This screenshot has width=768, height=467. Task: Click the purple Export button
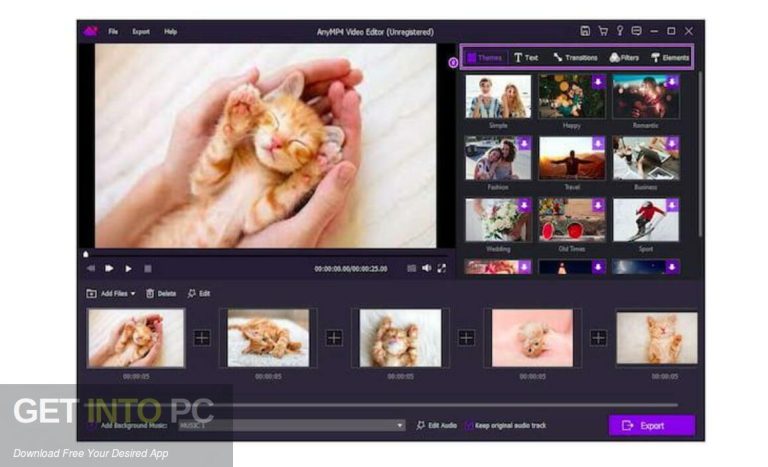[x=651, y=425]
